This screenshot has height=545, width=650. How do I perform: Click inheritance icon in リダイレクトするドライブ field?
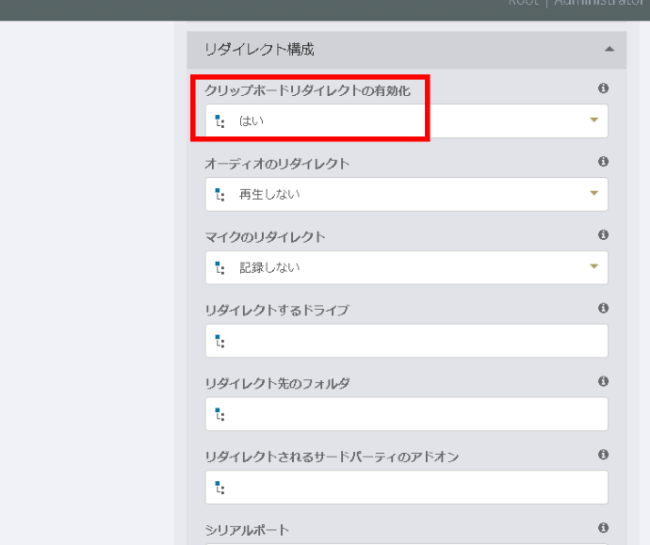tap(220, 341)
